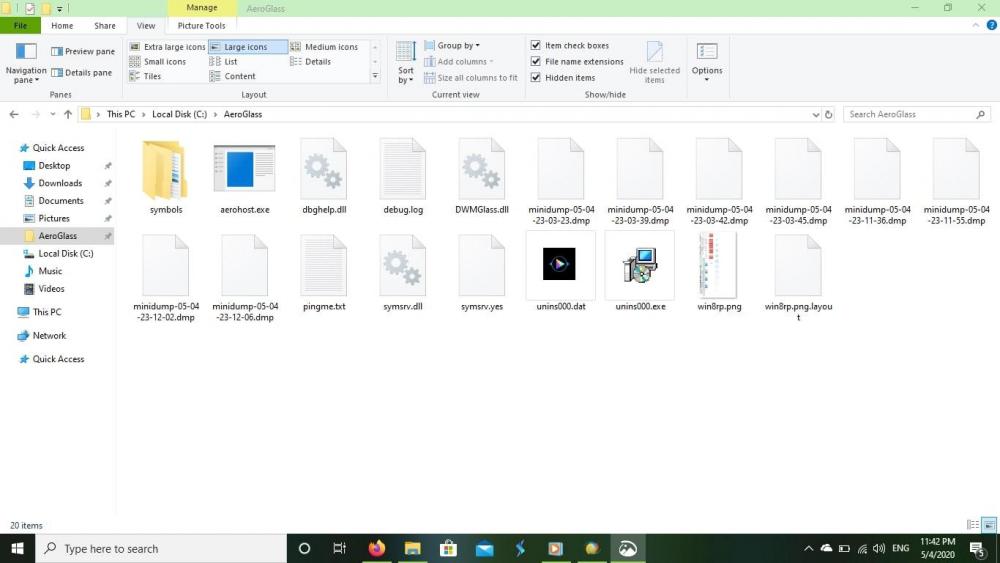Toggle Item check boxes option
Screen dimensions: 1000x563
pos(536,46)
